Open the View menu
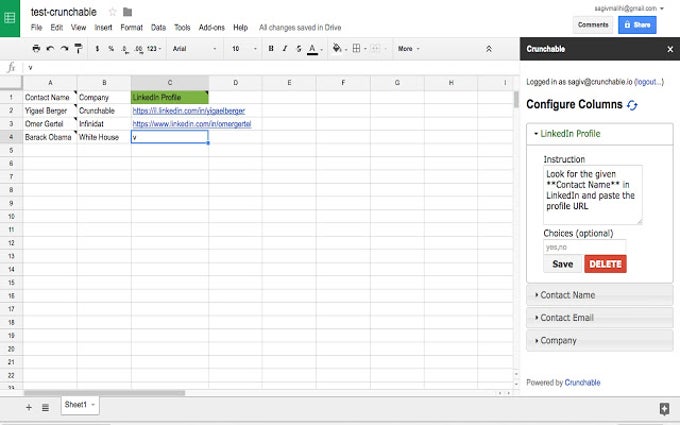 pos(78,27)
